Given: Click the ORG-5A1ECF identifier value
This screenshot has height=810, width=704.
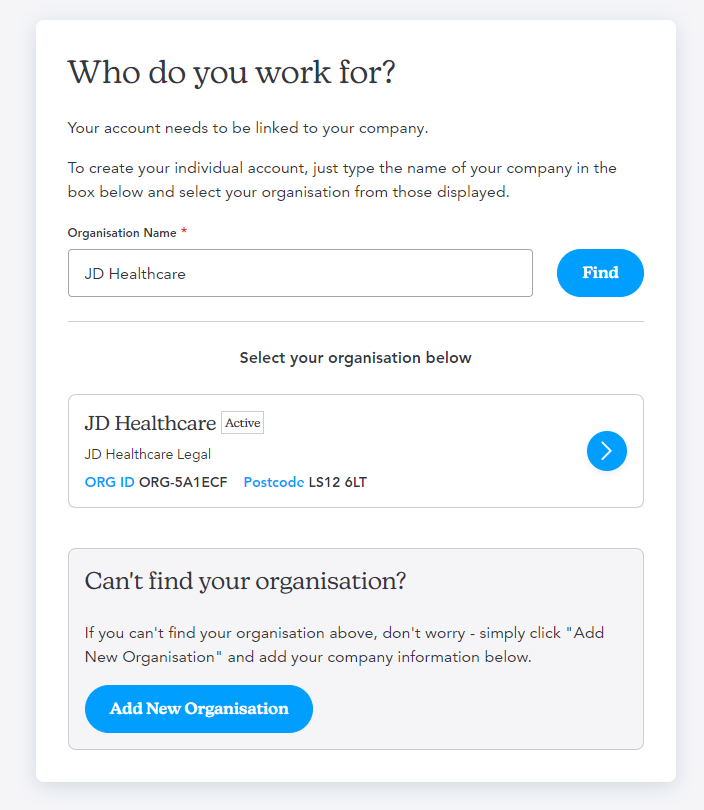Looking at the screenshot, I should pyautogui.click(x=183, y=482).
